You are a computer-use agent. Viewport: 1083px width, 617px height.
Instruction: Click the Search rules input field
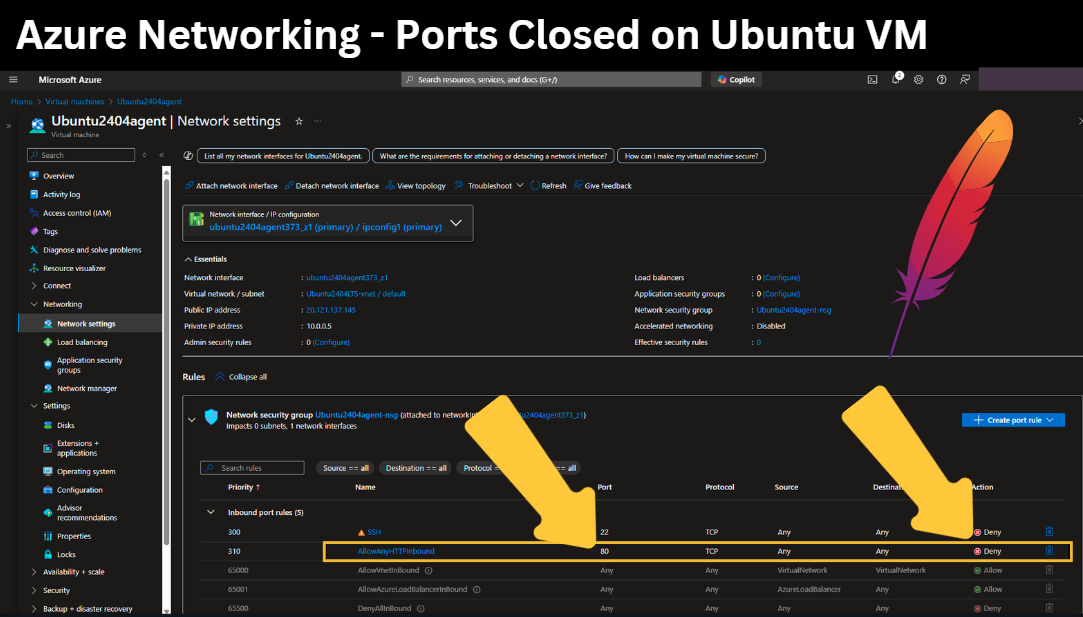pyautogui.click(x=252, y=468)
